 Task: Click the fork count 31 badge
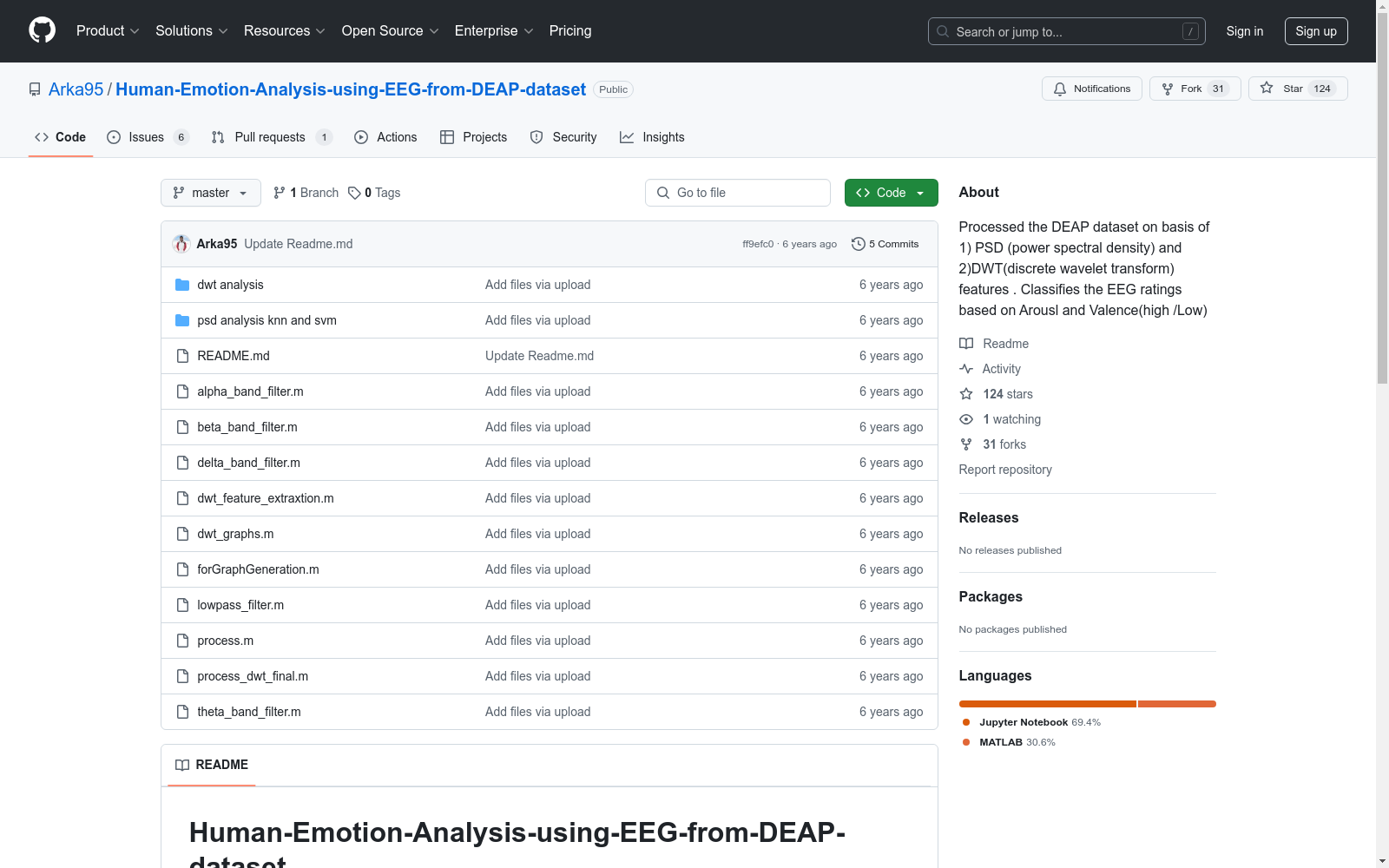tap(1218, 89)
